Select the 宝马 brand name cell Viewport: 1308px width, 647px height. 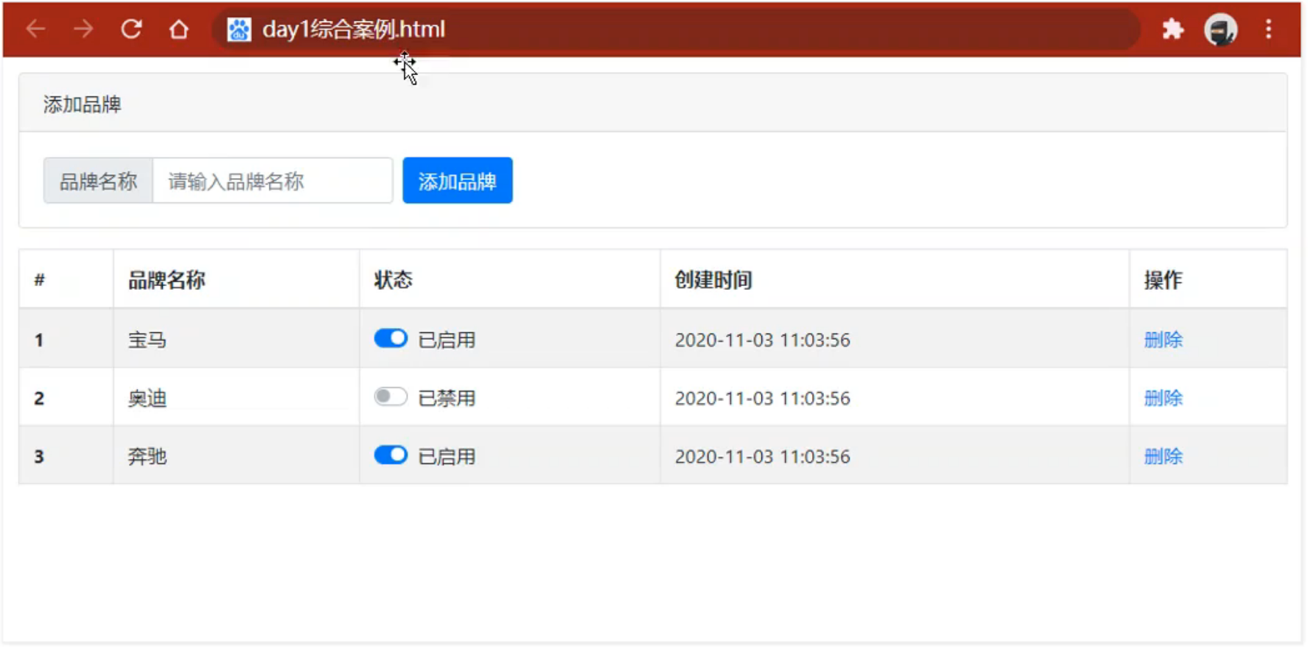(x=236, y=340)
